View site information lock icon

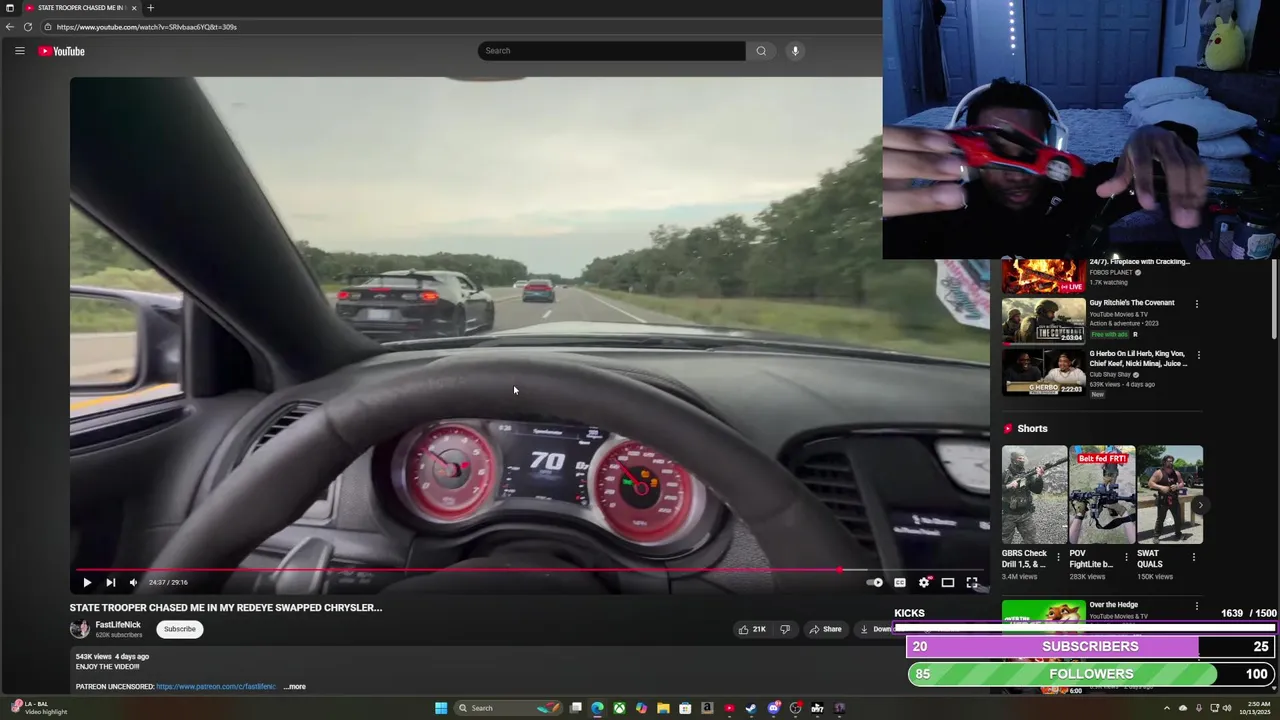(x=47, y=27)
